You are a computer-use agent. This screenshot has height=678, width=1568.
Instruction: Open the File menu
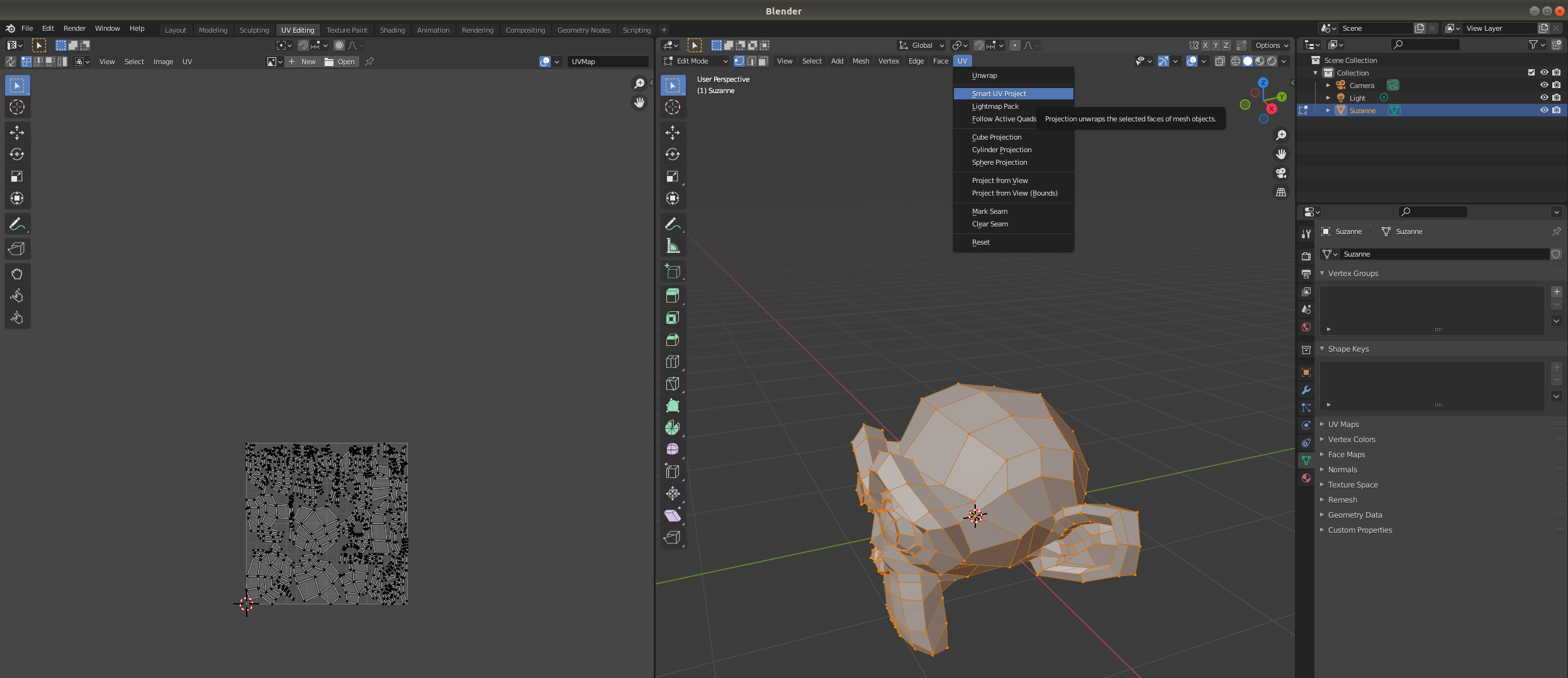27,28
